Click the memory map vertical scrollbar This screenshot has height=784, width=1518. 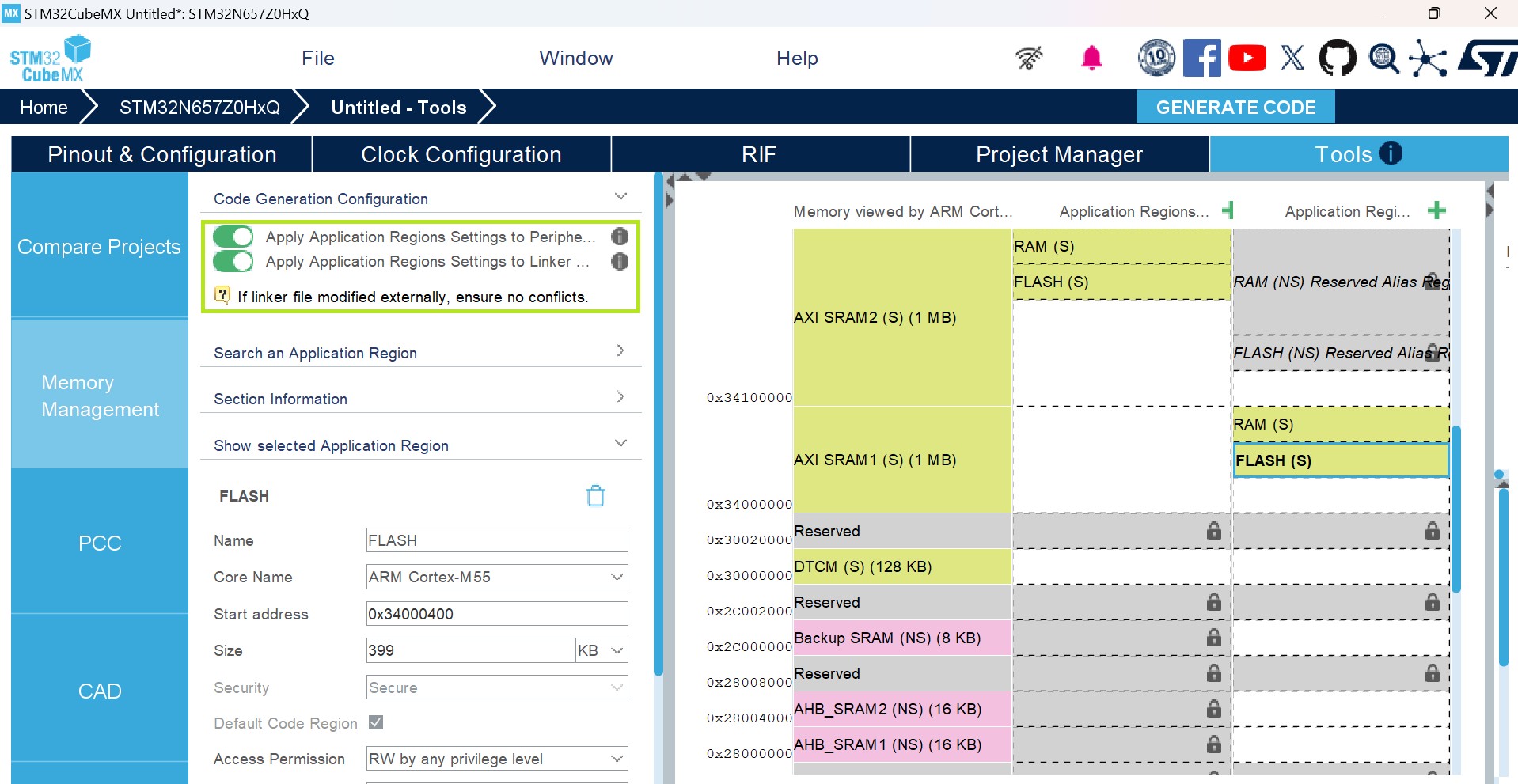click(1456, 509)
